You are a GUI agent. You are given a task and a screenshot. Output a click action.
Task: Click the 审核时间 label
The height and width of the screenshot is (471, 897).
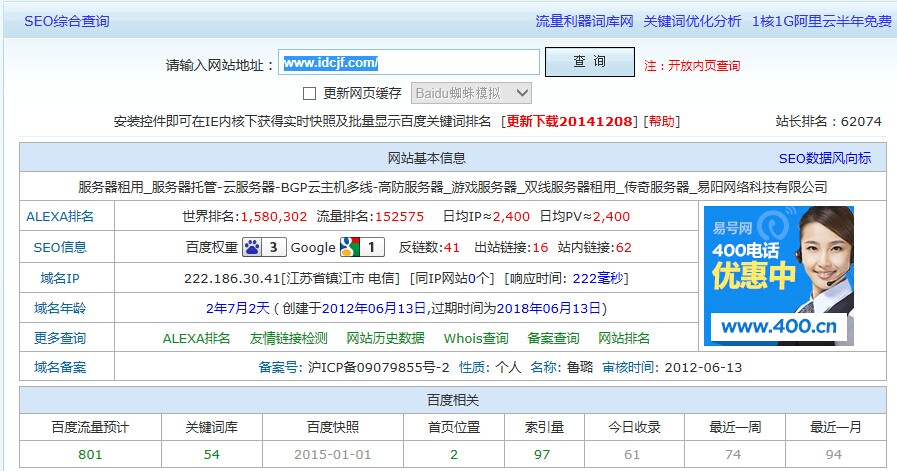[x=631, y=367]
